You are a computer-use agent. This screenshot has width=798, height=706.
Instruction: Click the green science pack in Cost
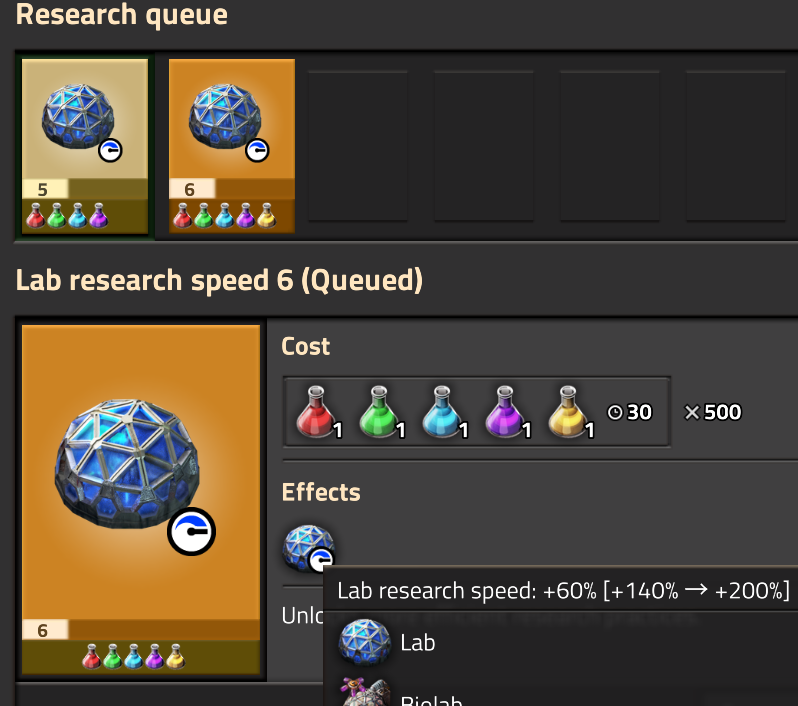[382, 412]
